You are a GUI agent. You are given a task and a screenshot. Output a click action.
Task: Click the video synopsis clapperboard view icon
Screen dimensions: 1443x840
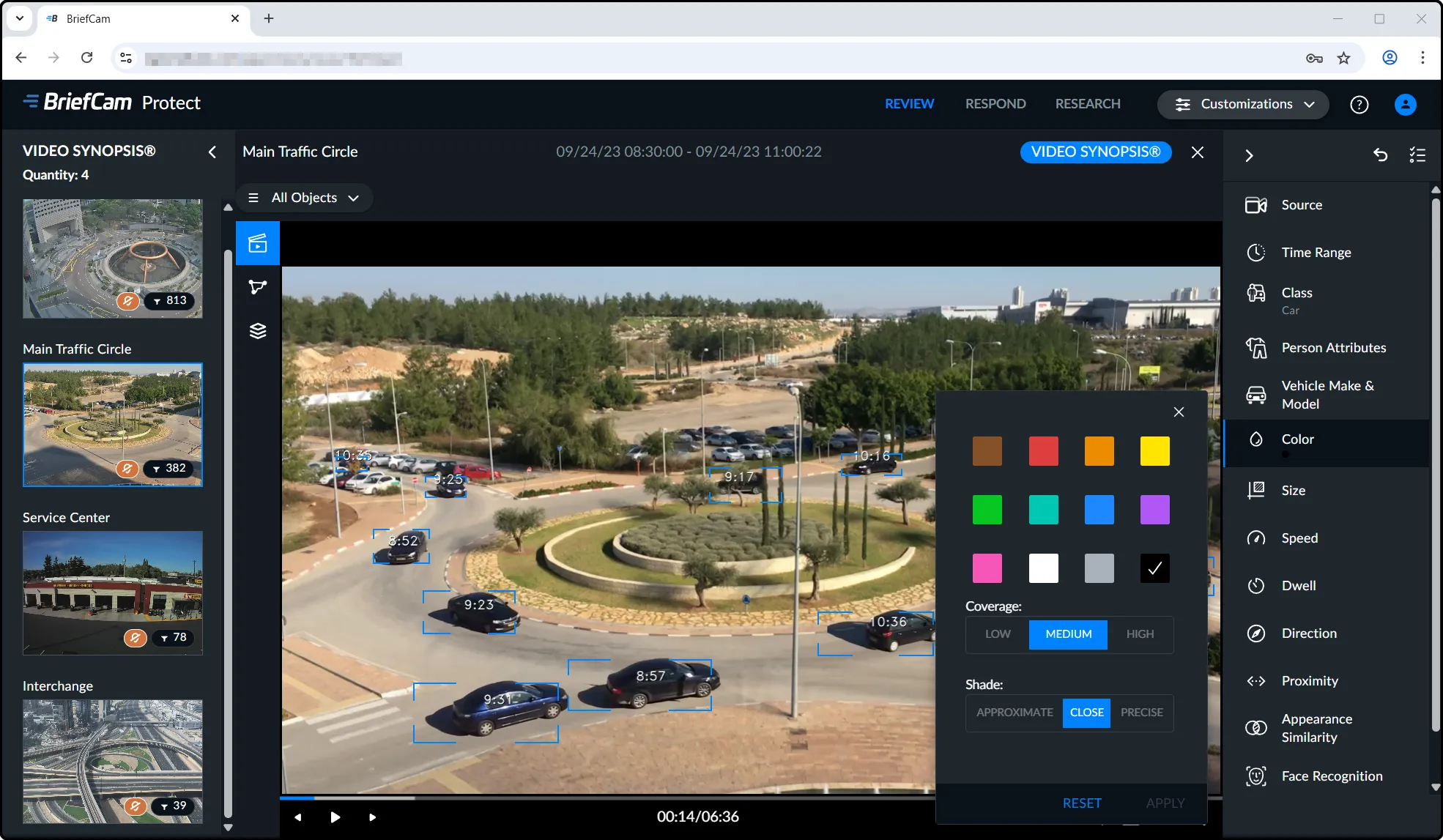coord(258,243)
